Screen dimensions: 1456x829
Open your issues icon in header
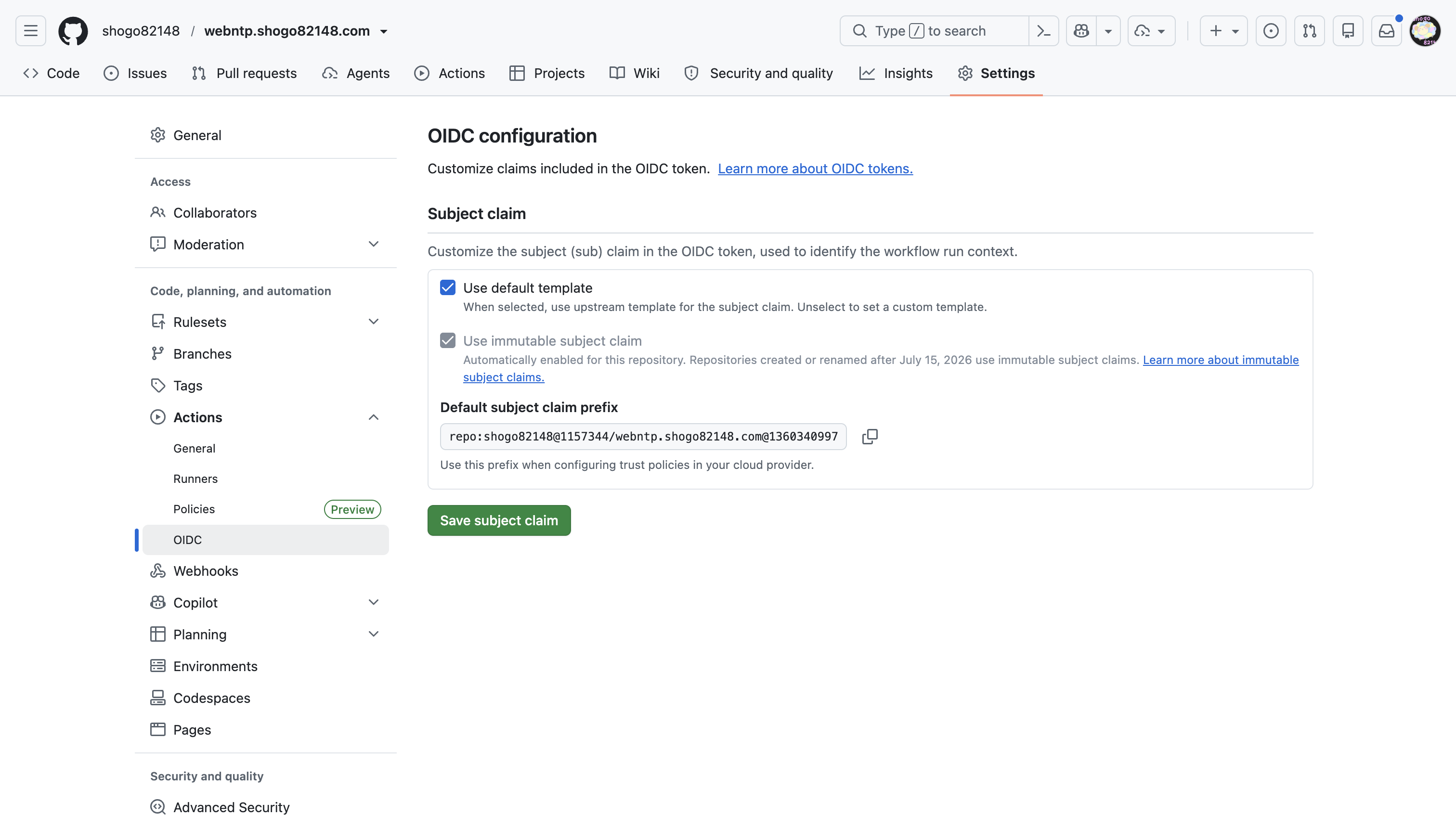(1270, 31)
